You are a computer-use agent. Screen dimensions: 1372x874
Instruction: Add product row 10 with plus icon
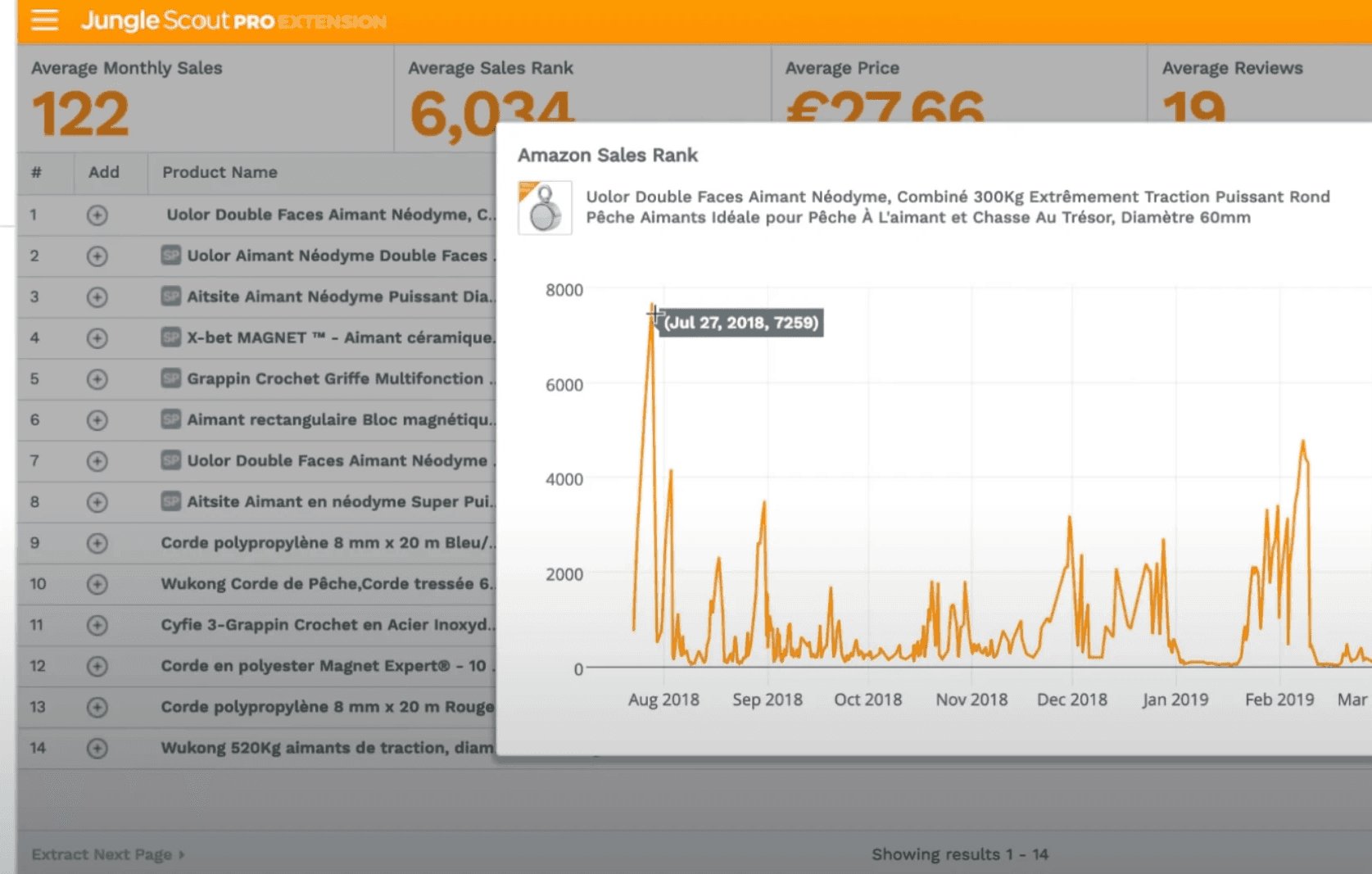tap(97, 583)
